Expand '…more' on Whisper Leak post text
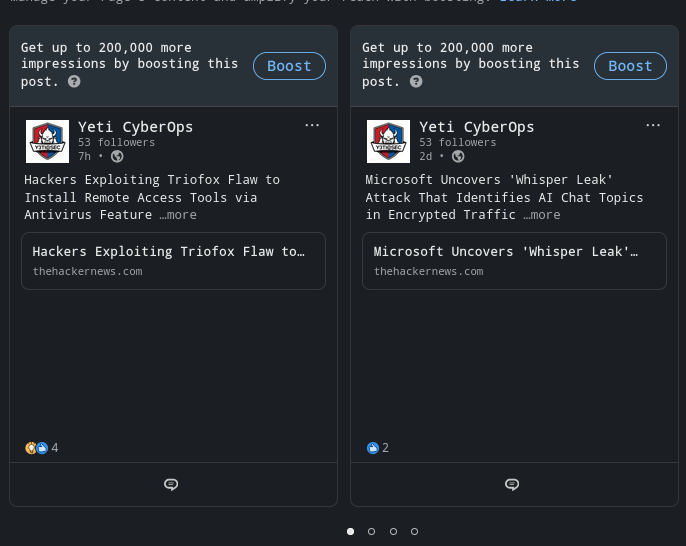 [542, 215]
